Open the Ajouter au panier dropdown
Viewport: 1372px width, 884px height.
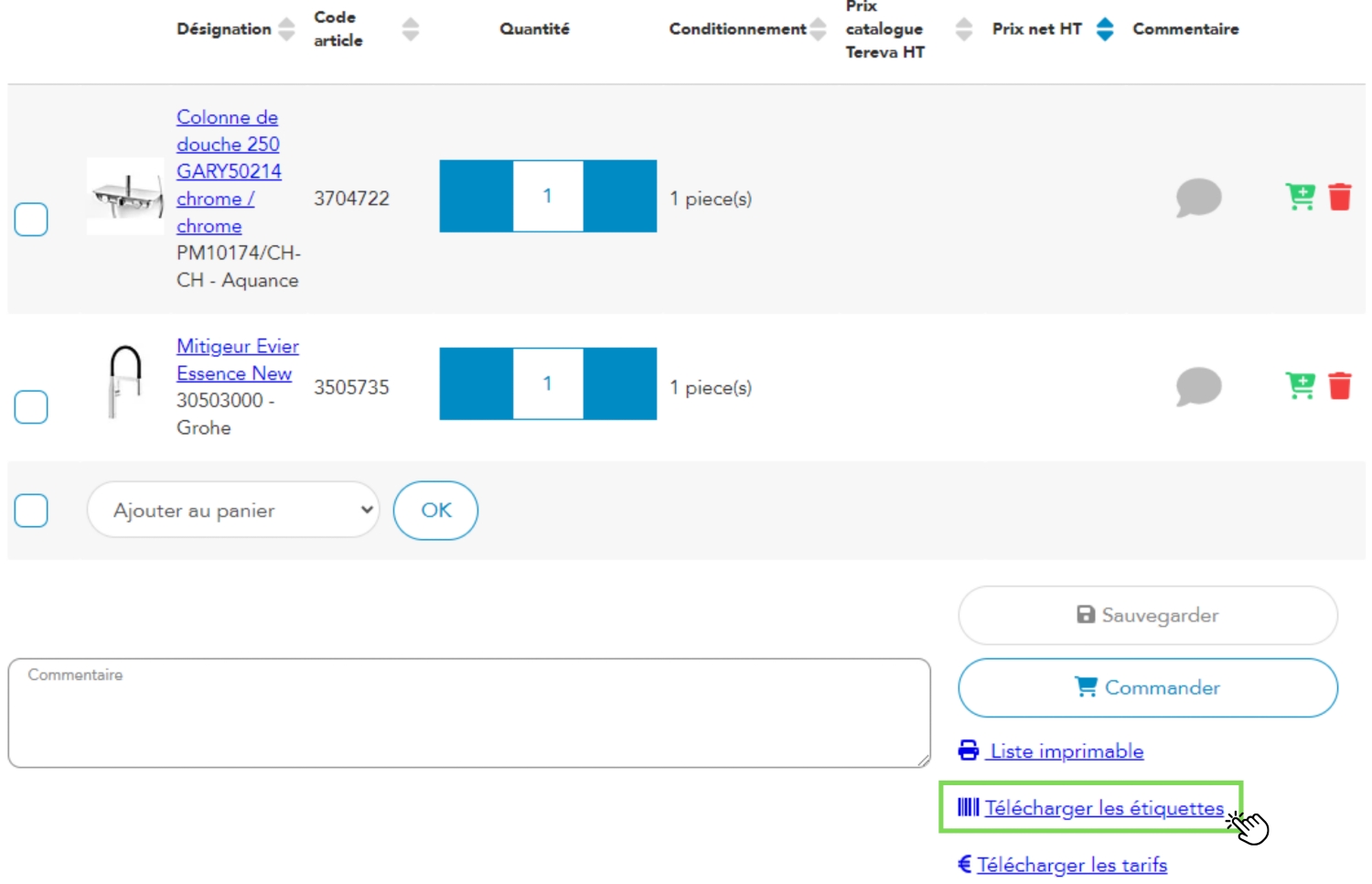(x=233, y=510)
